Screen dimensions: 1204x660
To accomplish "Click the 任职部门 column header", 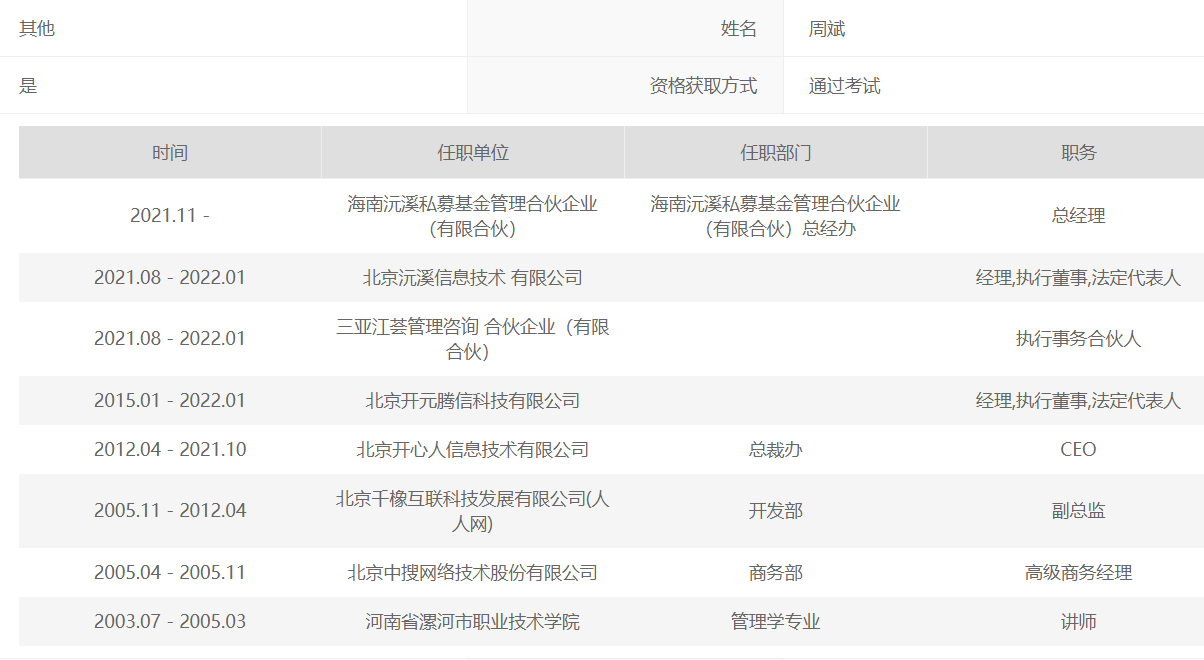I will [776, 153].
